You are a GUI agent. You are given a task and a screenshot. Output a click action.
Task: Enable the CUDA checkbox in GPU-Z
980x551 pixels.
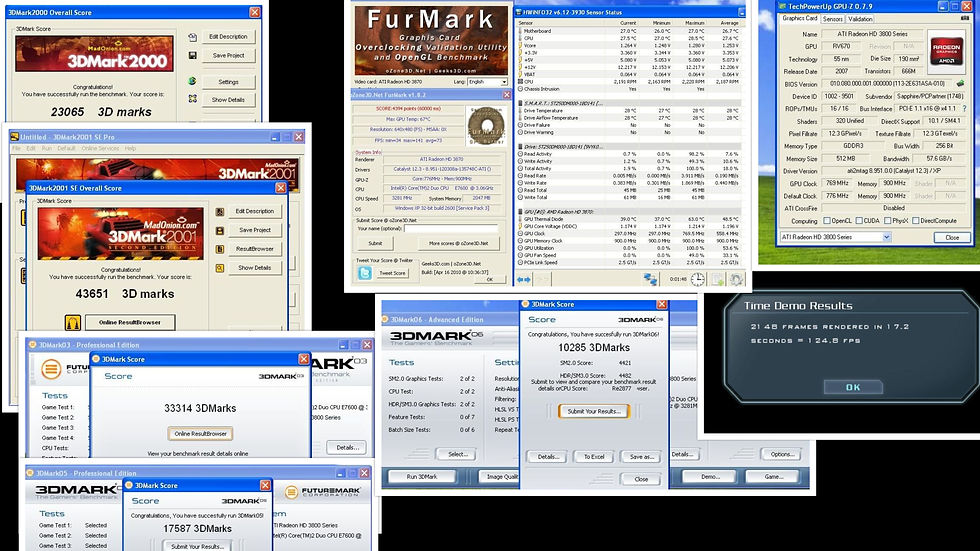pos(859,221)
